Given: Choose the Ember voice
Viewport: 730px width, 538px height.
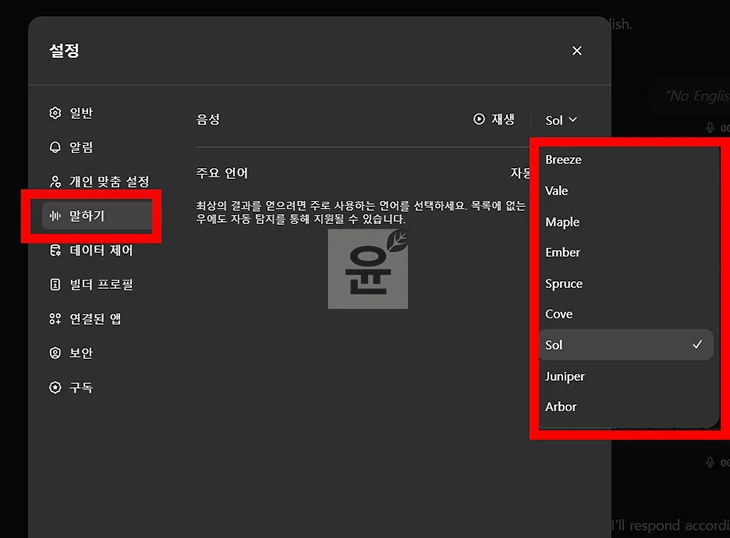Looking at the screenshot, I should coord(626,253).
